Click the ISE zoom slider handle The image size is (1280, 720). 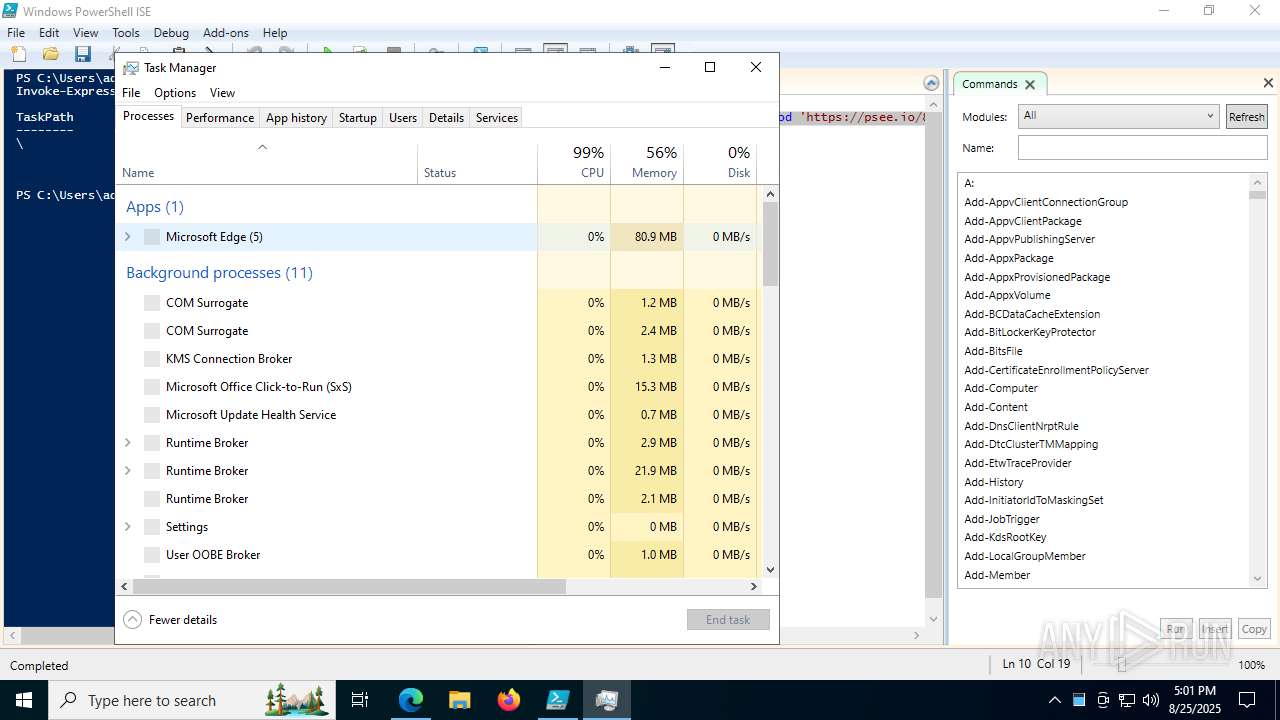point(1122,665)
